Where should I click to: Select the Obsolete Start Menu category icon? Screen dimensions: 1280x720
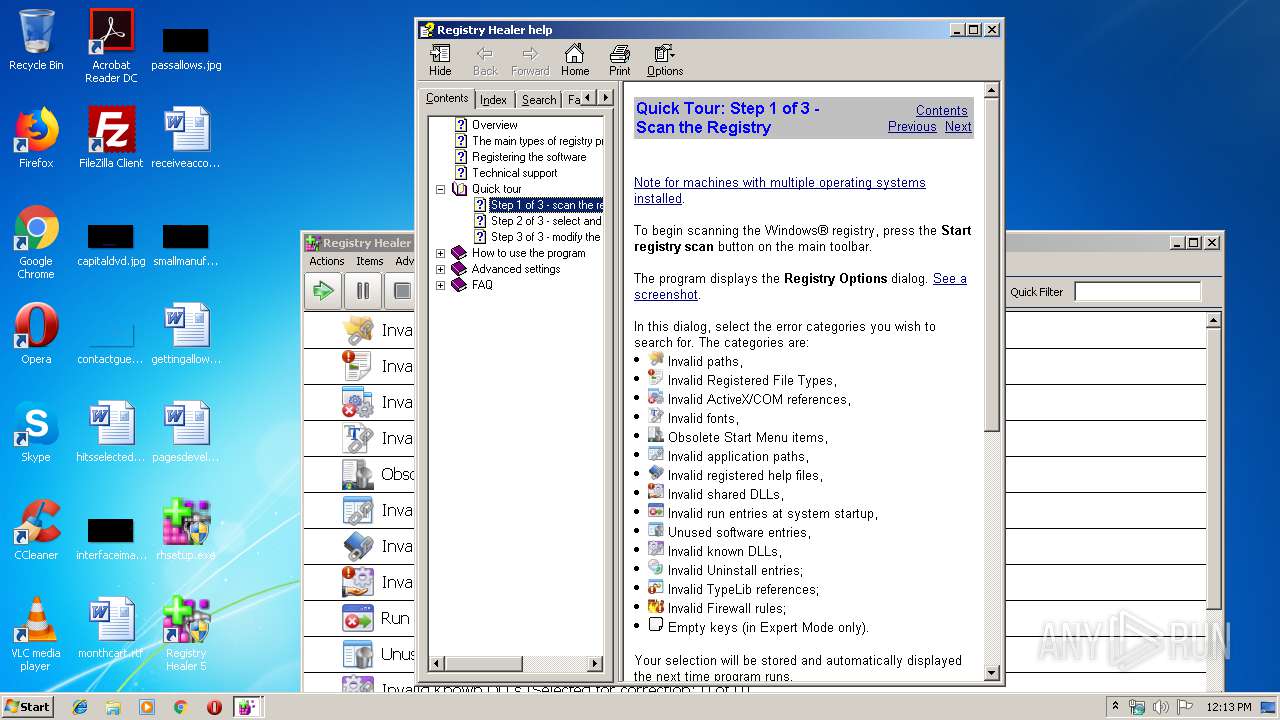[x=358, y=474]
